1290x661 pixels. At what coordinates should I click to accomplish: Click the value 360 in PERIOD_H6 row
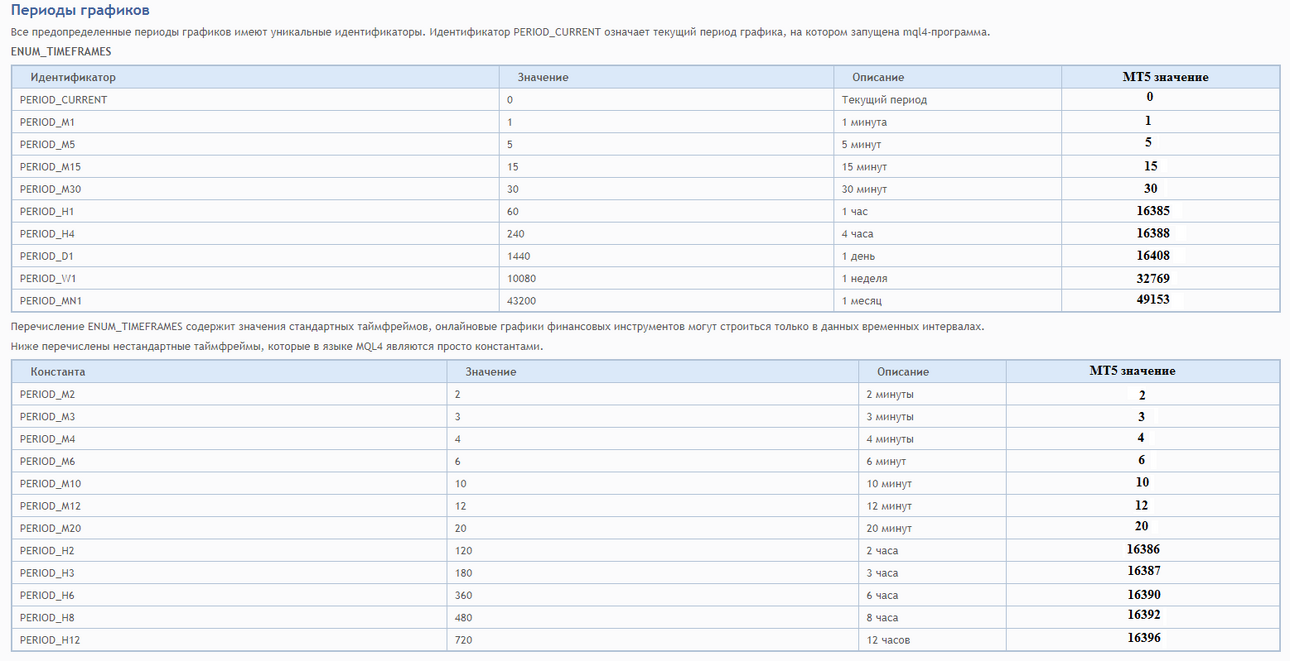tap(463, 595)
